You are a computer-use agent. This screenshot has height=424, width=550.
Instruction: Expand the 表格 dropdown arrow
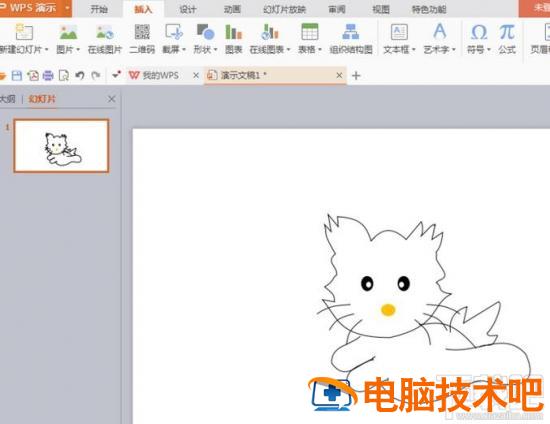(320, 50)
